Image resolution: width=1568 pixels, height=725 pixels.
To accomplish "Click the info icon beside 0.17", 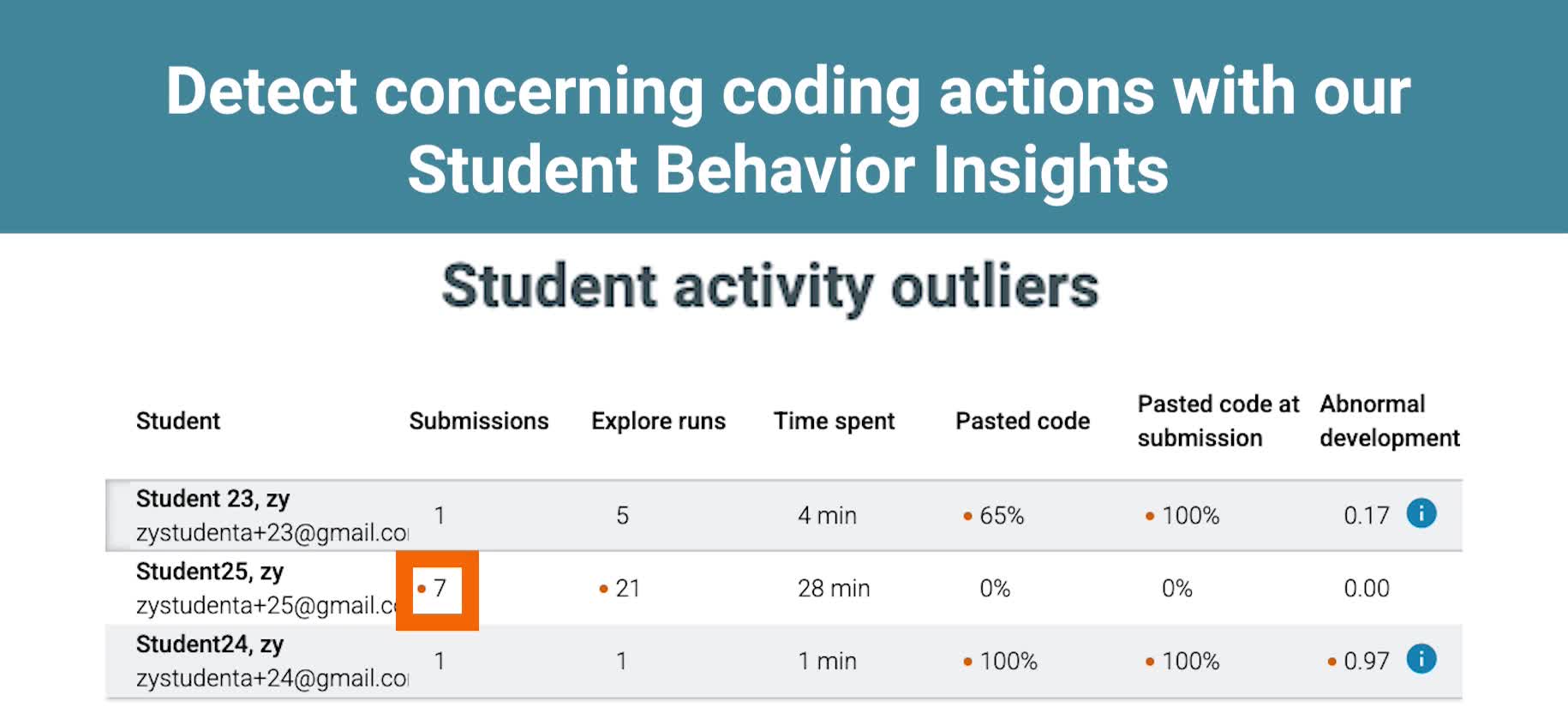I will (1421, 513).
